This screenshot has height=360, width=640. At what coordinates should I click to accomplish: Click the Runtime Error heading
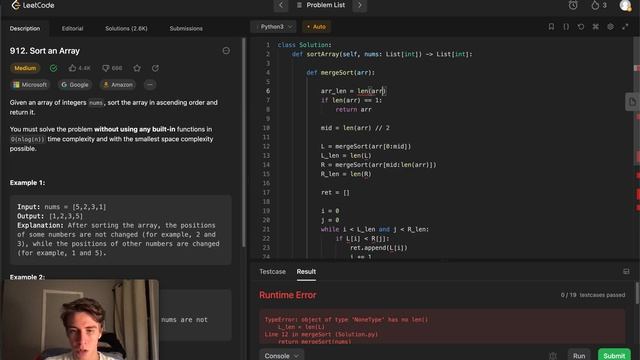(288, 295)
